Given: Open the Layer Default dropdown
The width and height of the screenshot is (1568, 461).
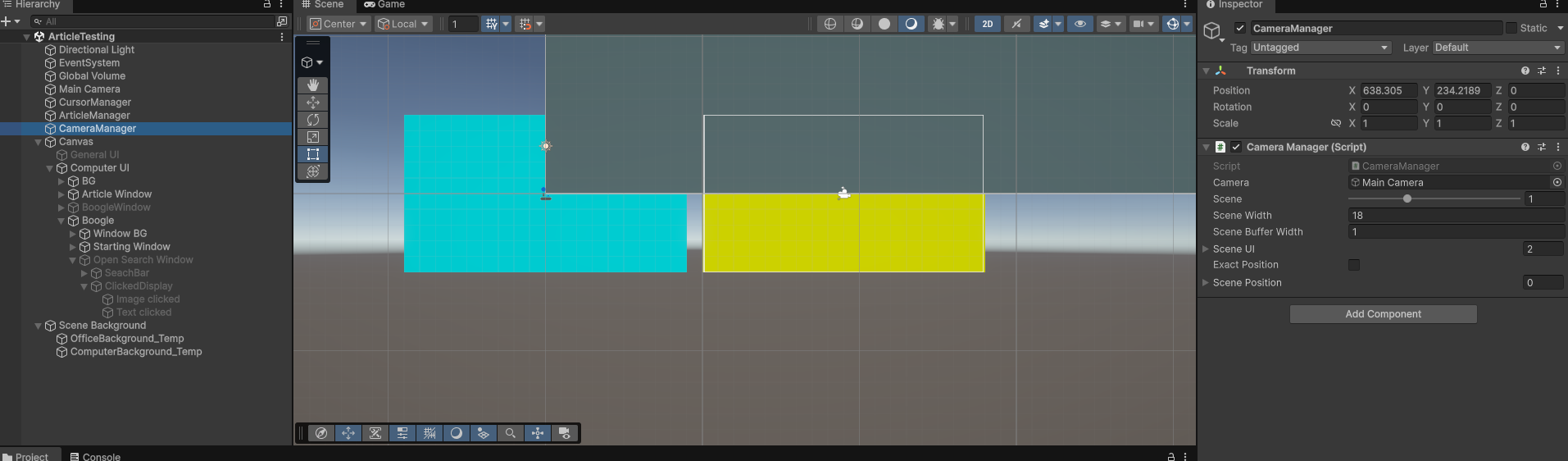Looking at the screenshot, I should (1498, 48).
